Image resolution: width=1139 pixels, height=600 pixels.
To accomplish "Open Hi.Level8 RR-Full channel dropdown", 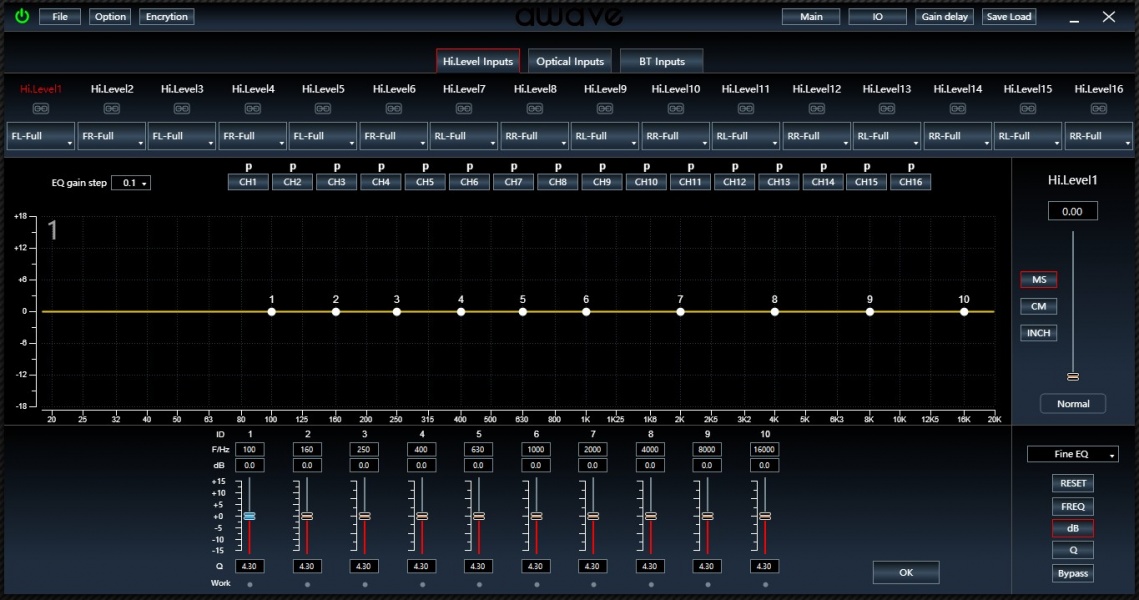I will [534, 136].
